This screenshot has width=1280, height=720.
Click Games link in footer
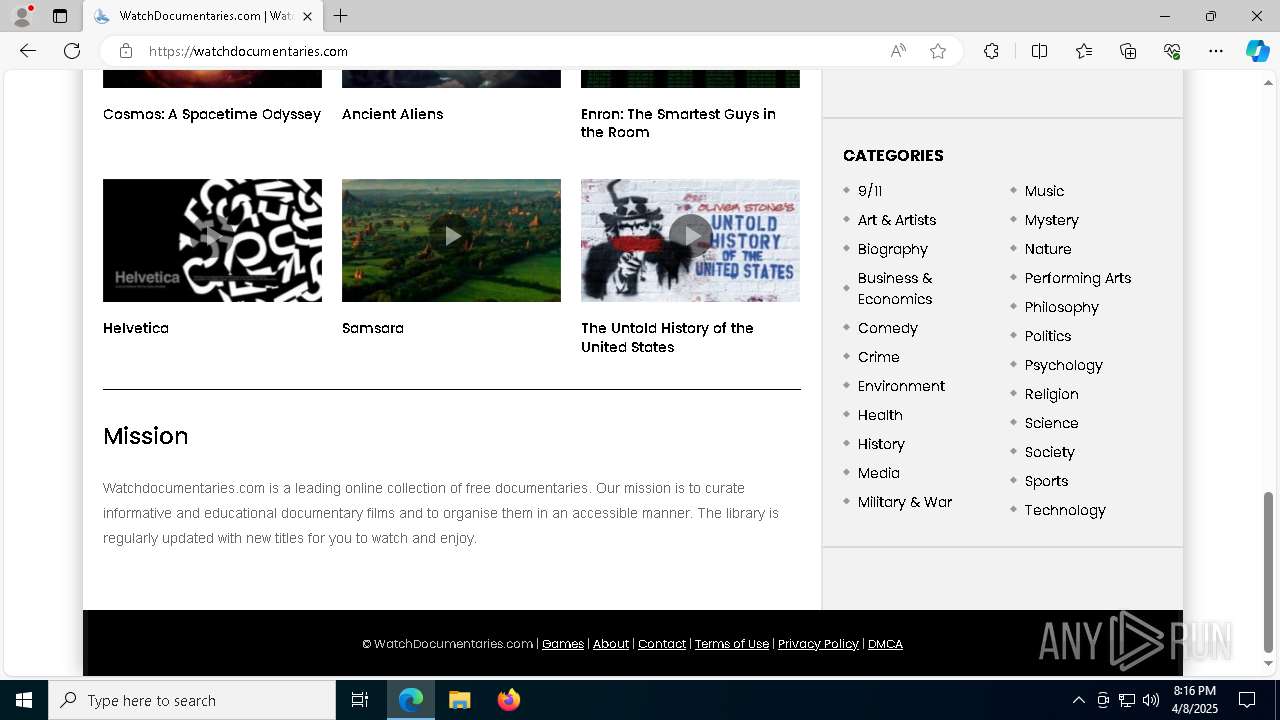pos(563,644)
